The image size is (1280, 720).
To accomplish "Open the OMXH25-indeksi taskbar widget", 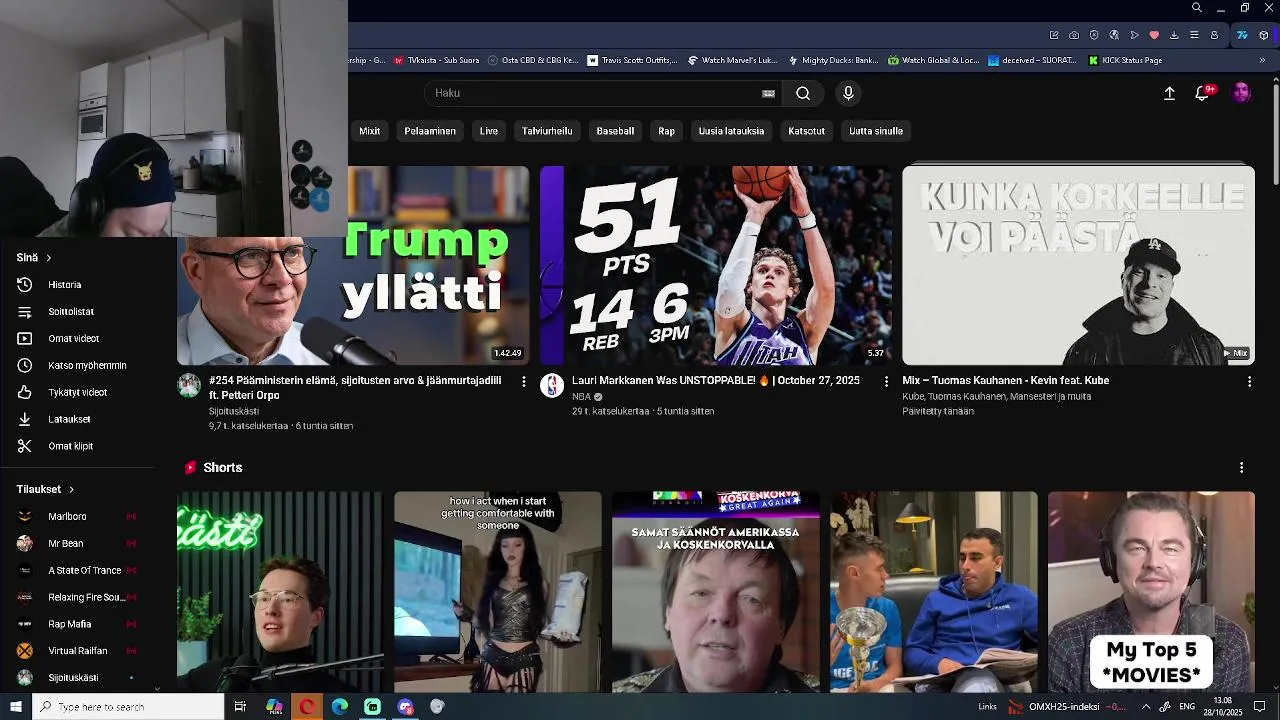I will point(1068,707).
